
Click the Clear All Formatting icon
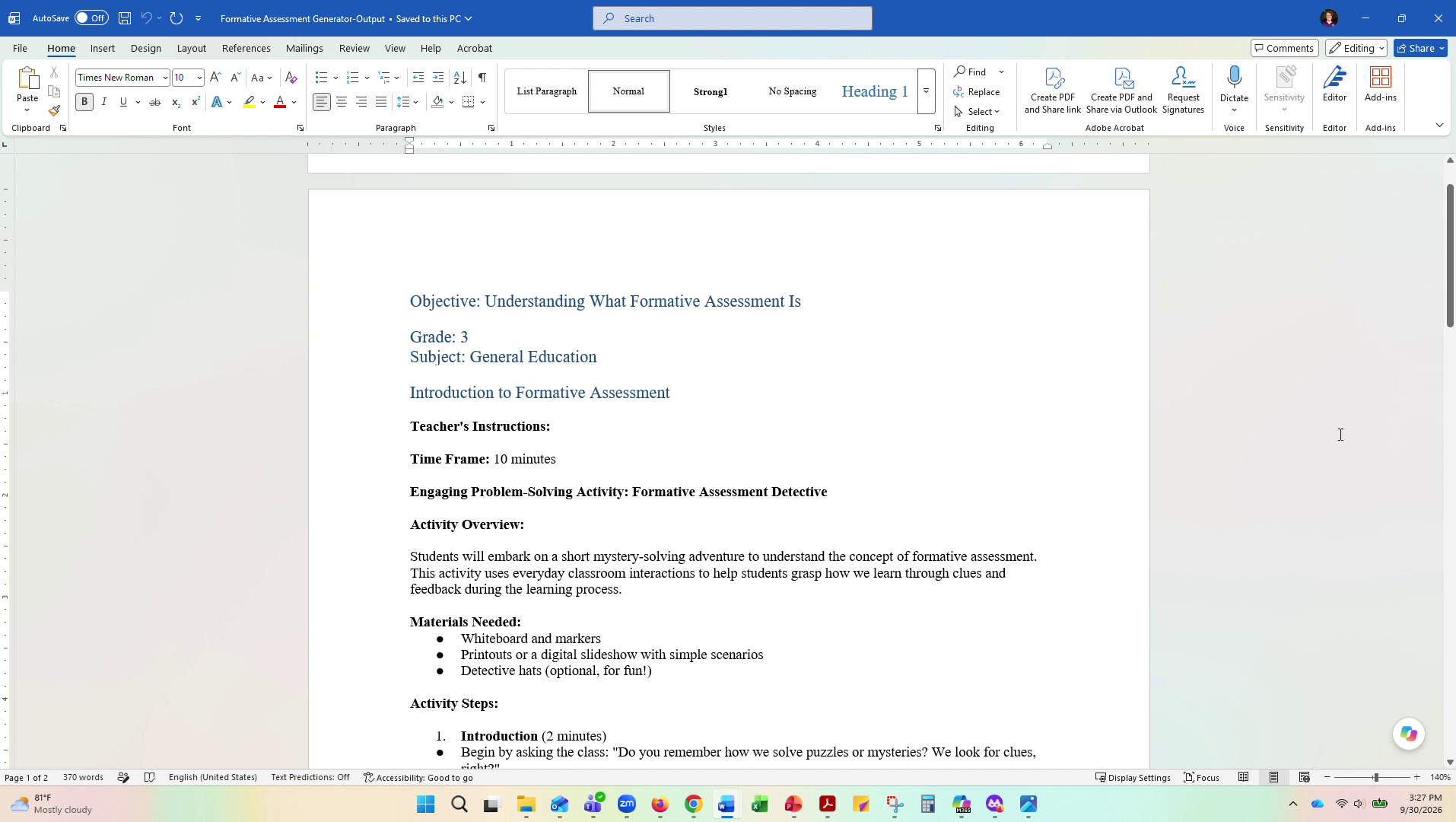291,78
